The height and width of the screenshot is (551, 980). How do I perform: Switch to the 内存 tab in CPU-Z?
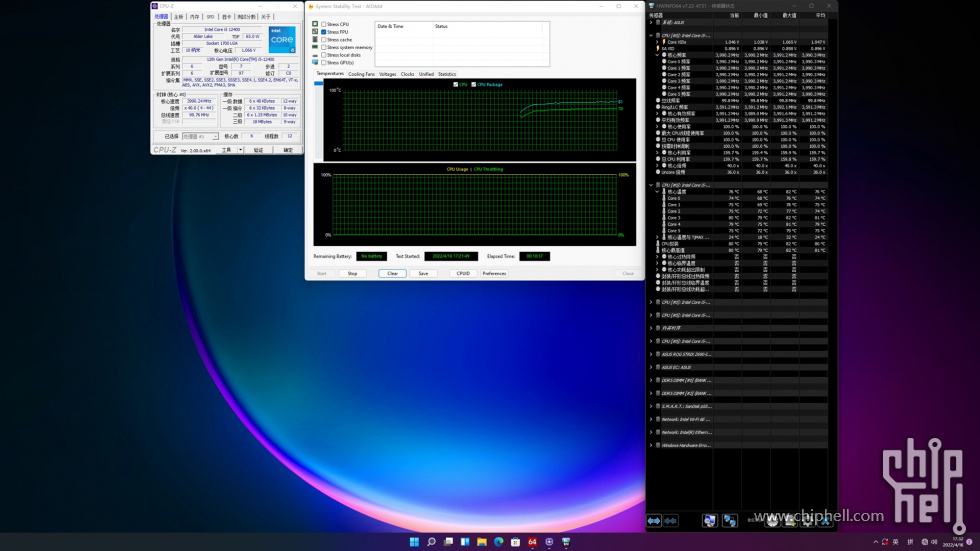click(x=194, y=17)
